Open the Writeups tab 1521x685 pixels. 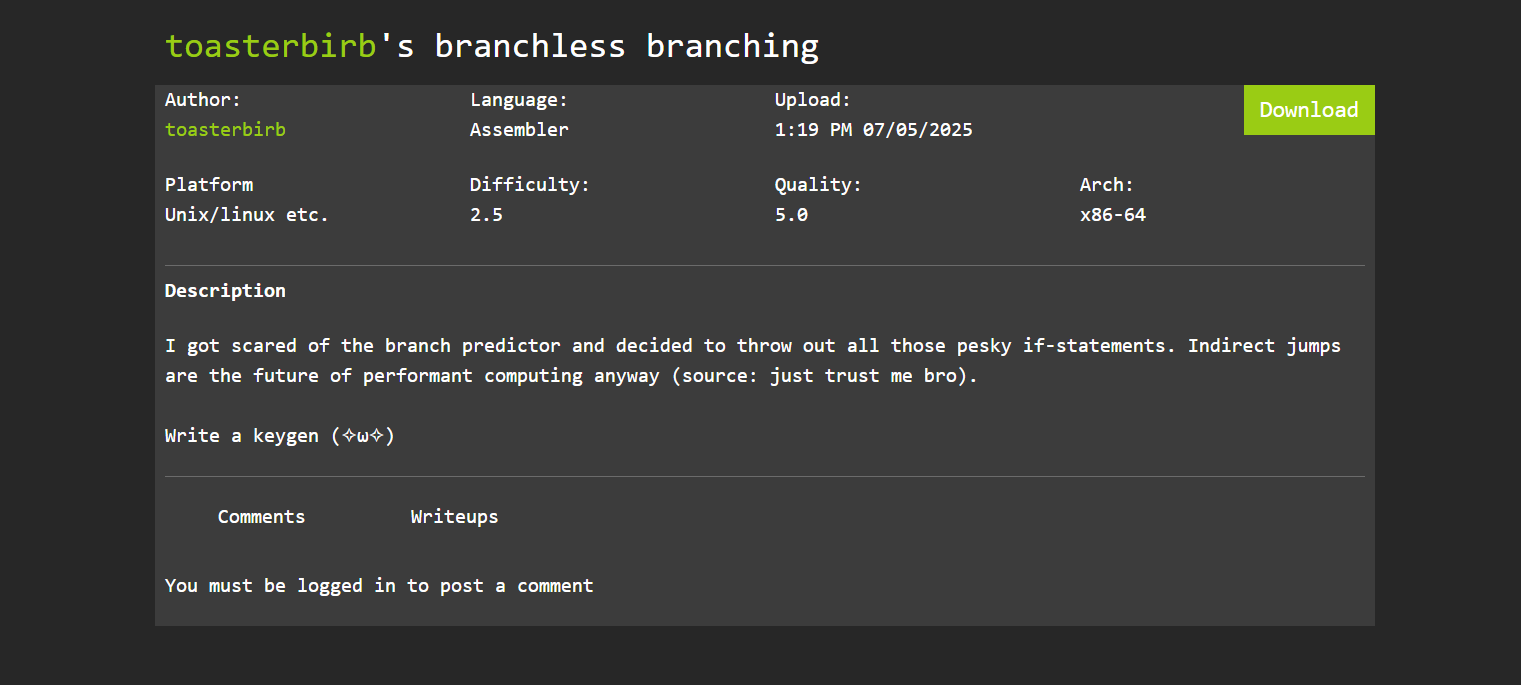[454, 517]
